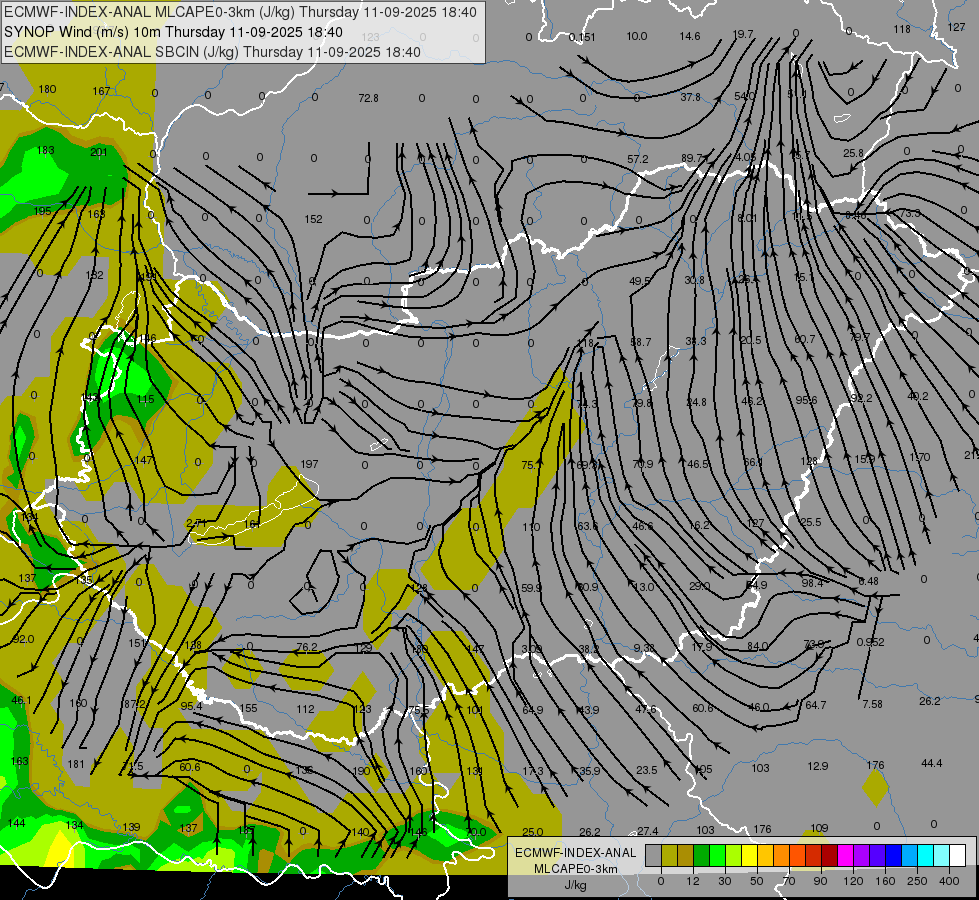Click the MLCAPE0-3km title line
This screenshot has width=979, height=900.
tap(240, 12)
